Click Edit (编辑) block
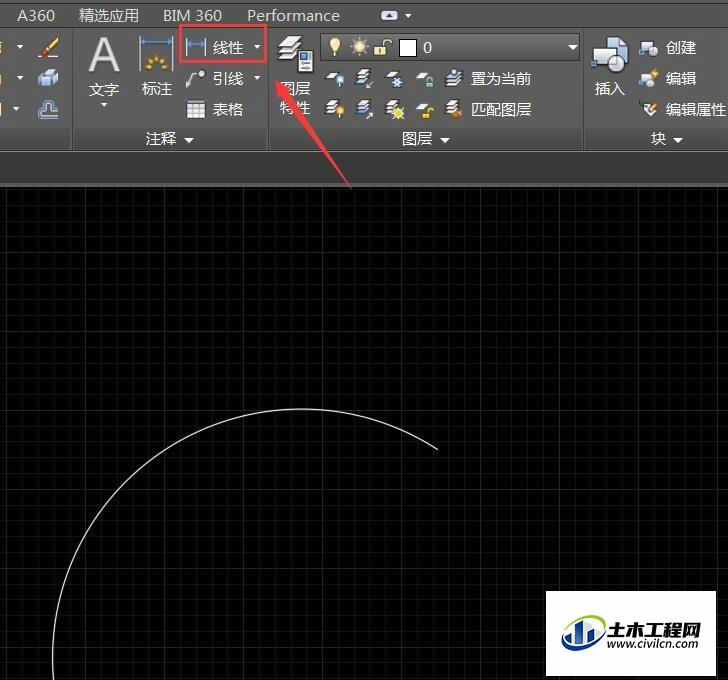This screenshot has width=728, height=680. tap(667, 78)
